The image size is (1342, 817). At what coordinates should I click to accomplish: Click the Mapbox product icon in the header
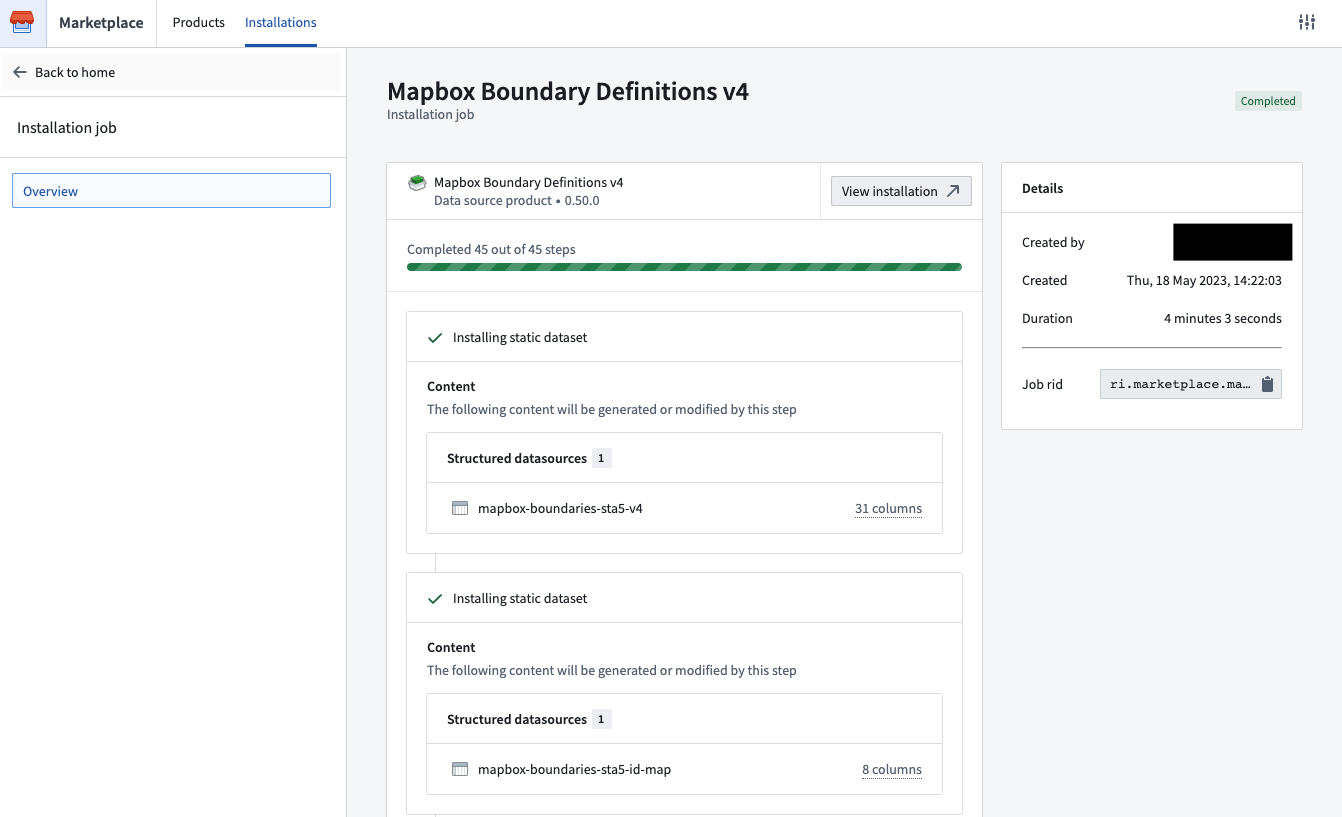(417, 183)
